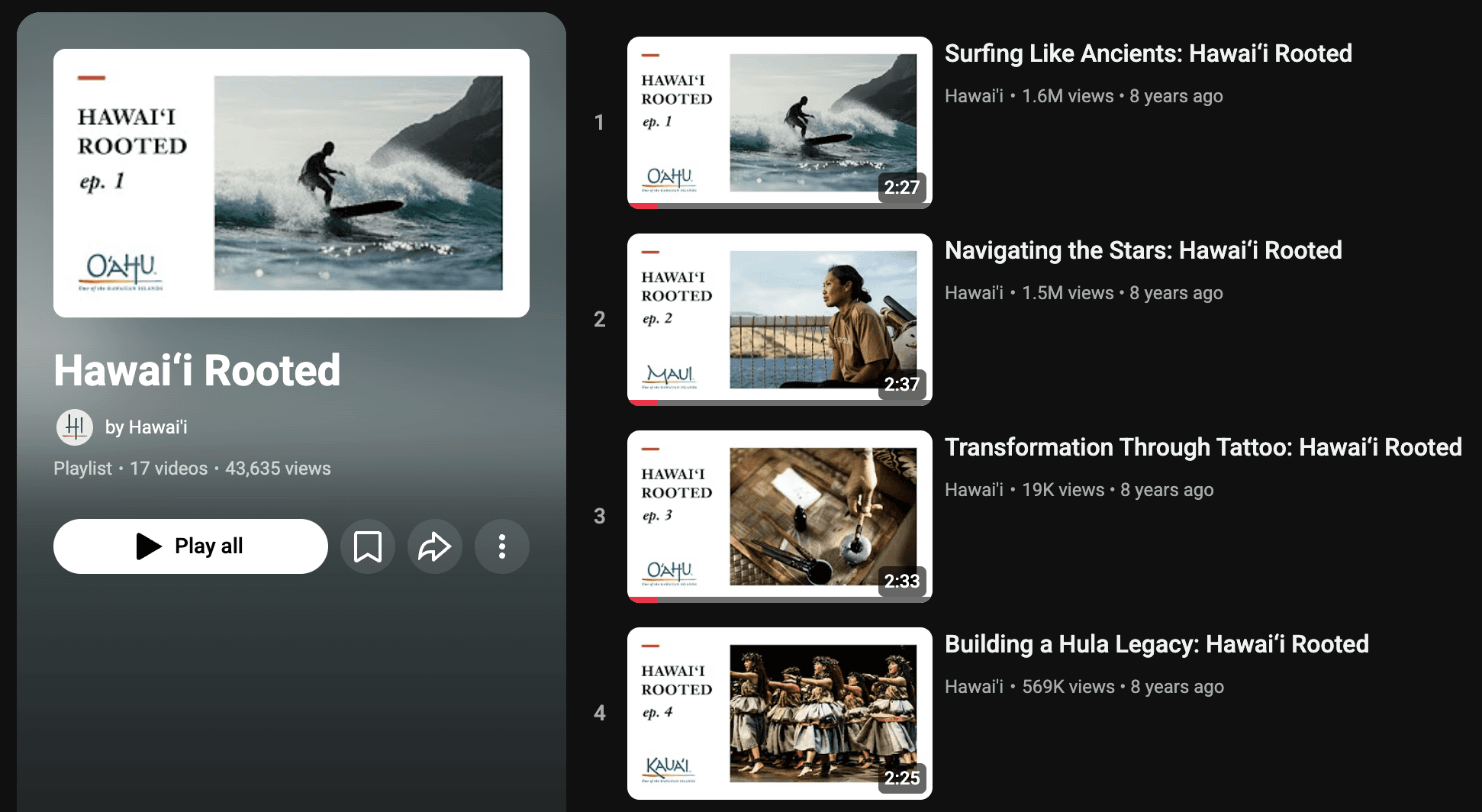This screenshot has height=812, width=1482.
Task: Click Hawai'i channel name under Tattoo video
Action: click(974, 490)
